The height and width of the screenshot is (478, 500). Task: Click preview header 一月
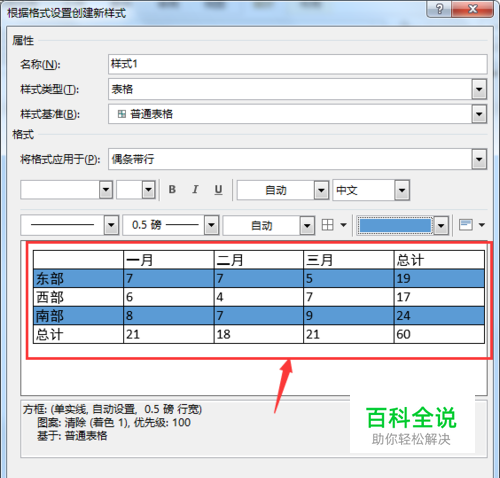(x=169, y=260)
